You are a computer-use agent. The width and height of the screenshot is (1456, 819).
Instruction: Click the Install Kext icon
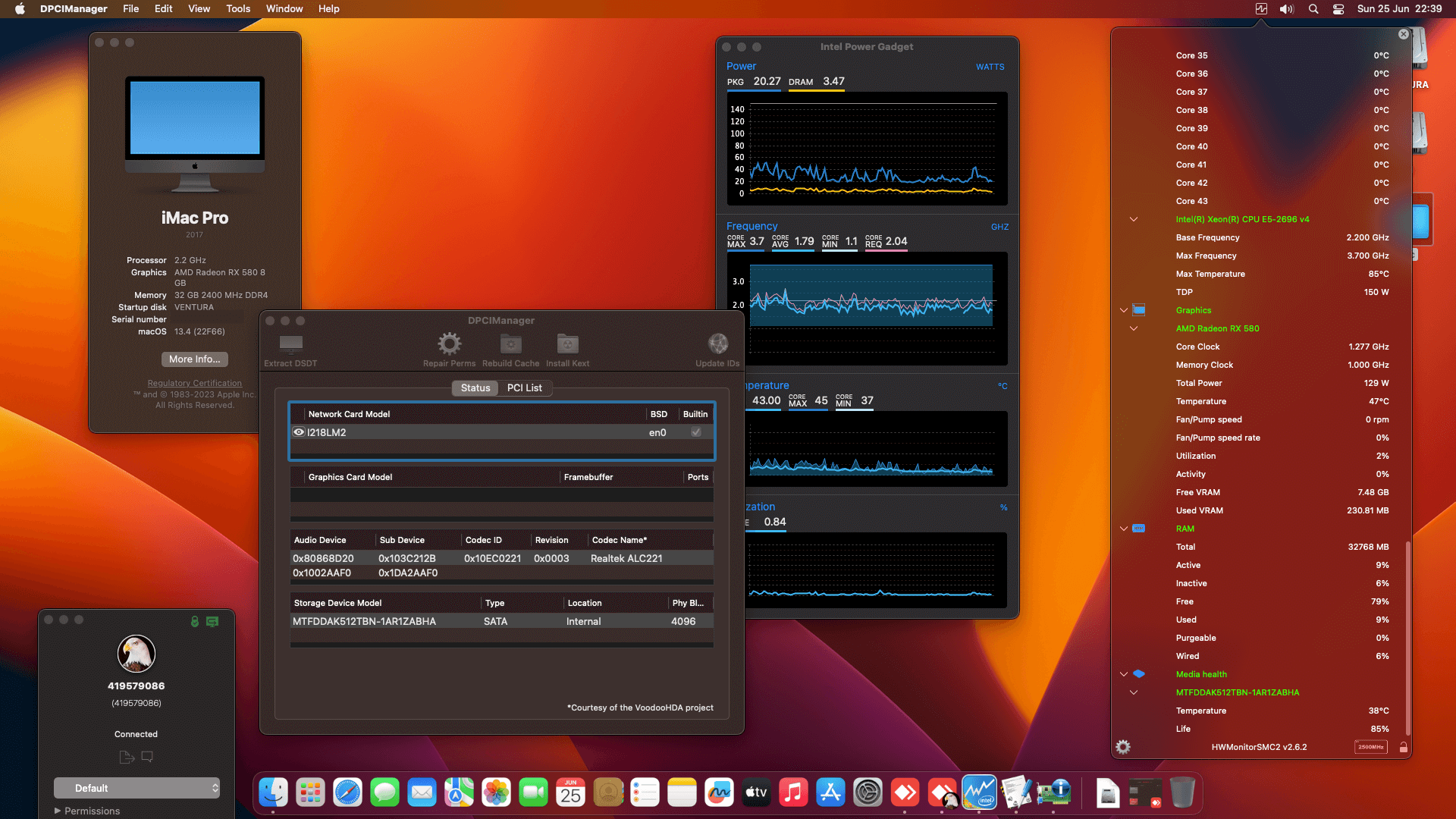pos(567,344)
